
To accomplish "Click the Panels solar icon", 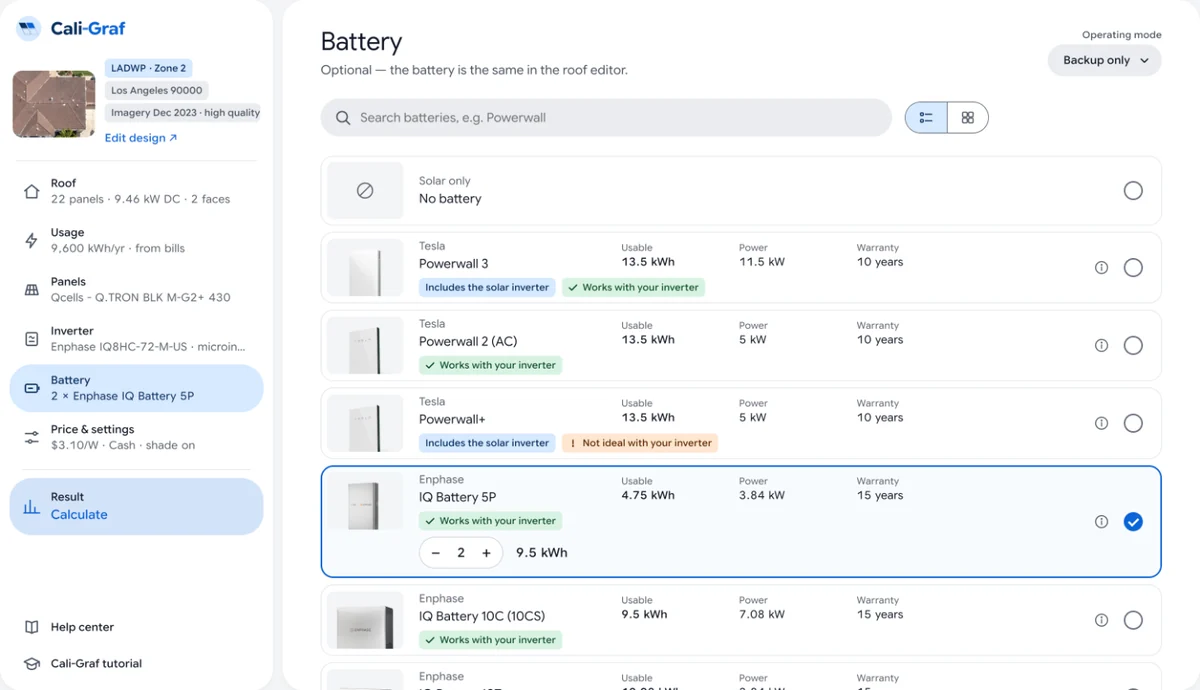I will tap(31, 289).
